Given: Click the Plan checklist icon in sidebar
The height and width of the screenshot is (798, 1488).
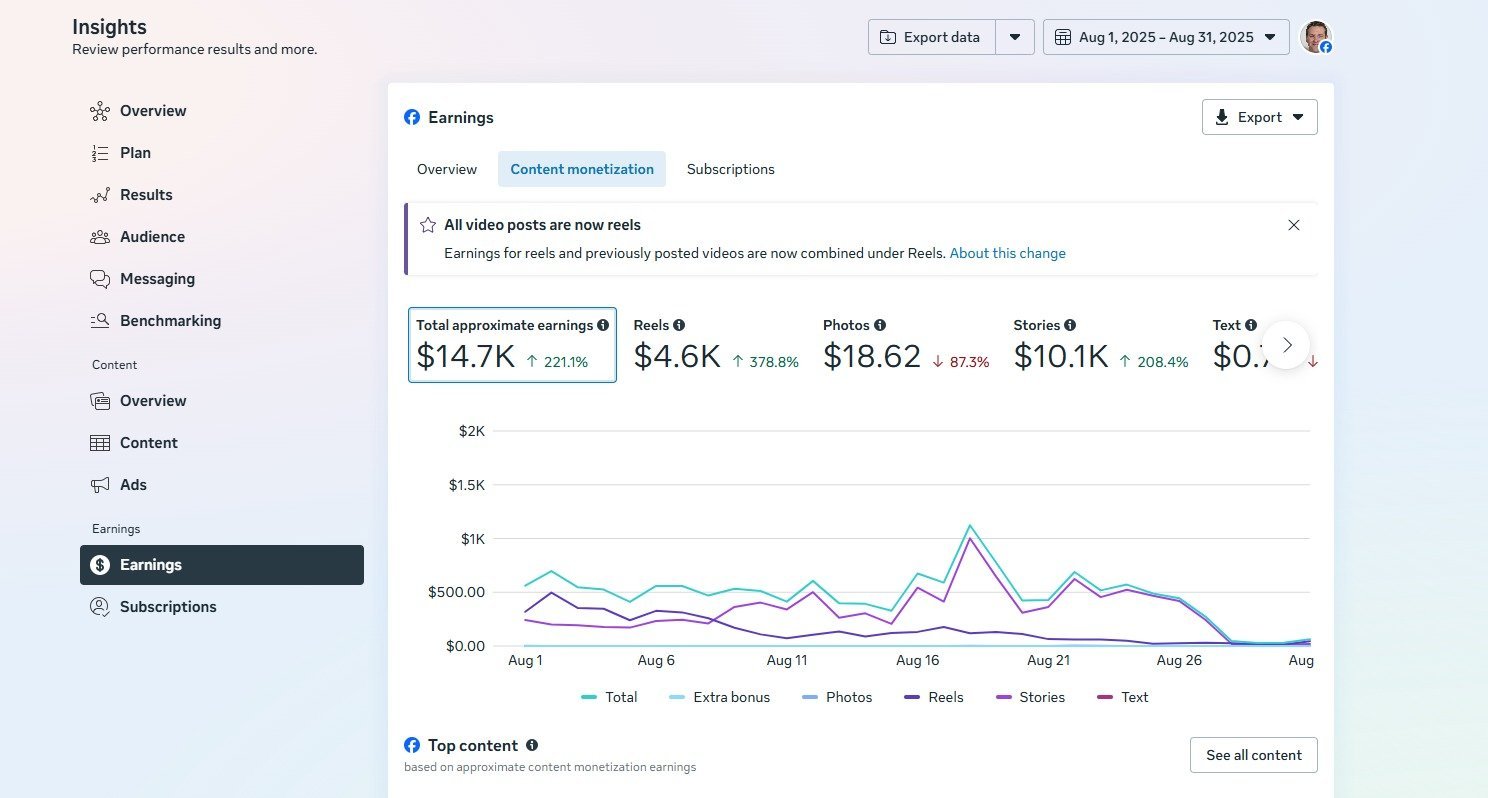Looking at the screenshot, I should tap(99, 153).
